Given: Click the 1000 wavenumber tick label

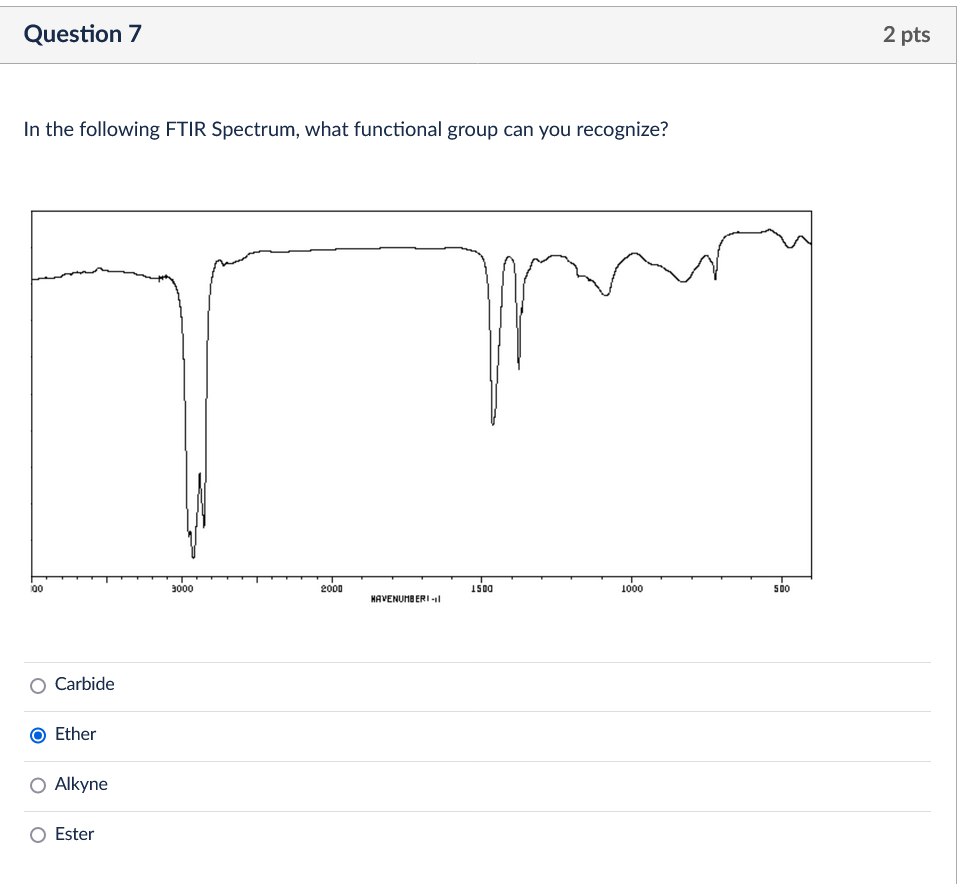Looking at the screenshot, I should (631, 589).
